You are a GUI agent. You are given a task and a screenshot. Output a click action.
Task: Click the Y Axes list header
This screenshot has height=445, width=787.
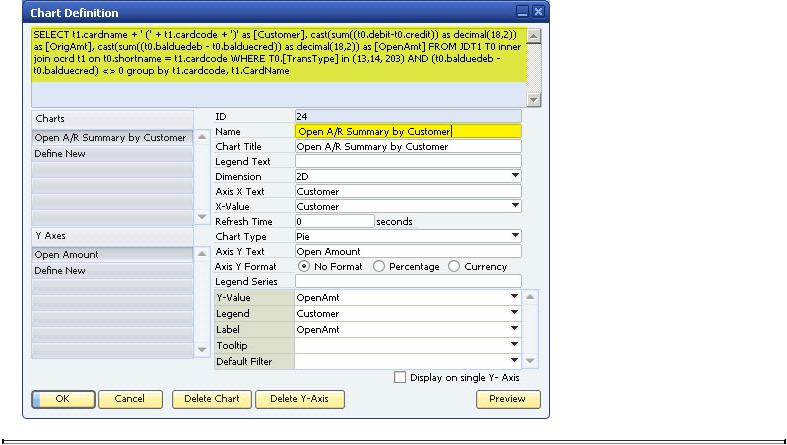112,236
